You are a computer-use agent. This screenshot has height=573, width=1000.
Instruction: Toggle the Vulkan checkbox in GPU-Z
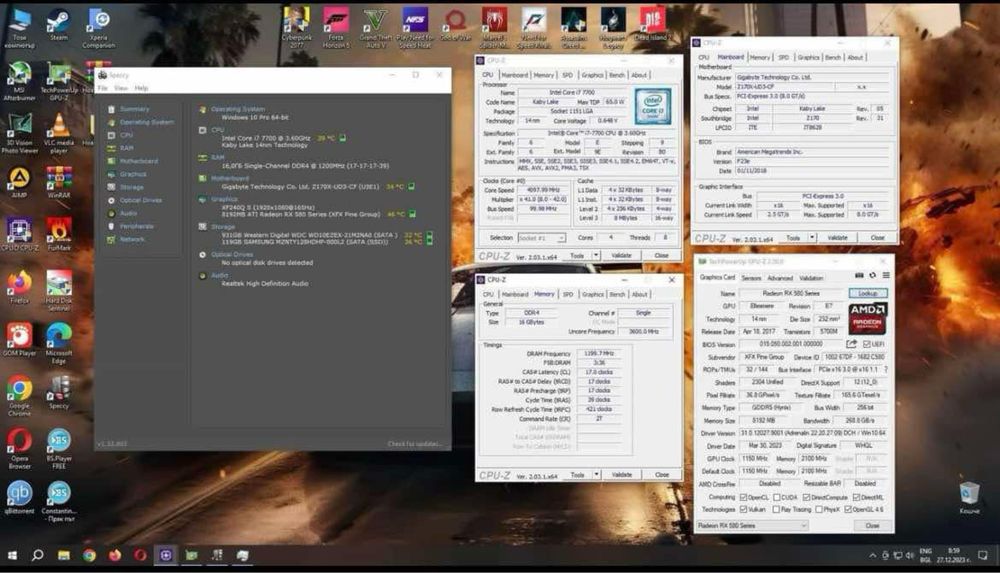(x=743, y=509)
